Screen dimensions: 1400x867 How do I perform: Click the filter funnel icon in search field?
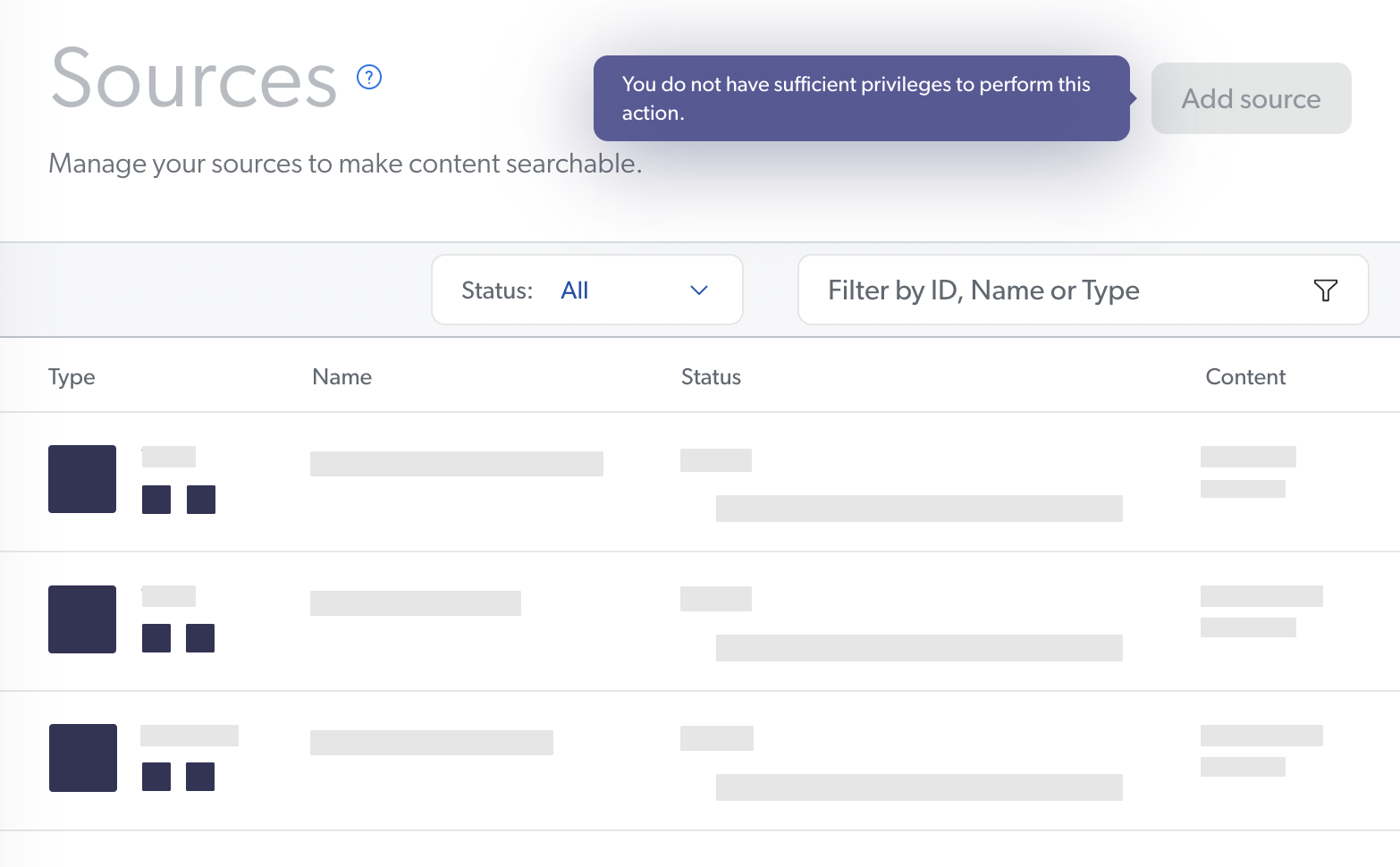pyautogui.click(x=1325, y=290)
